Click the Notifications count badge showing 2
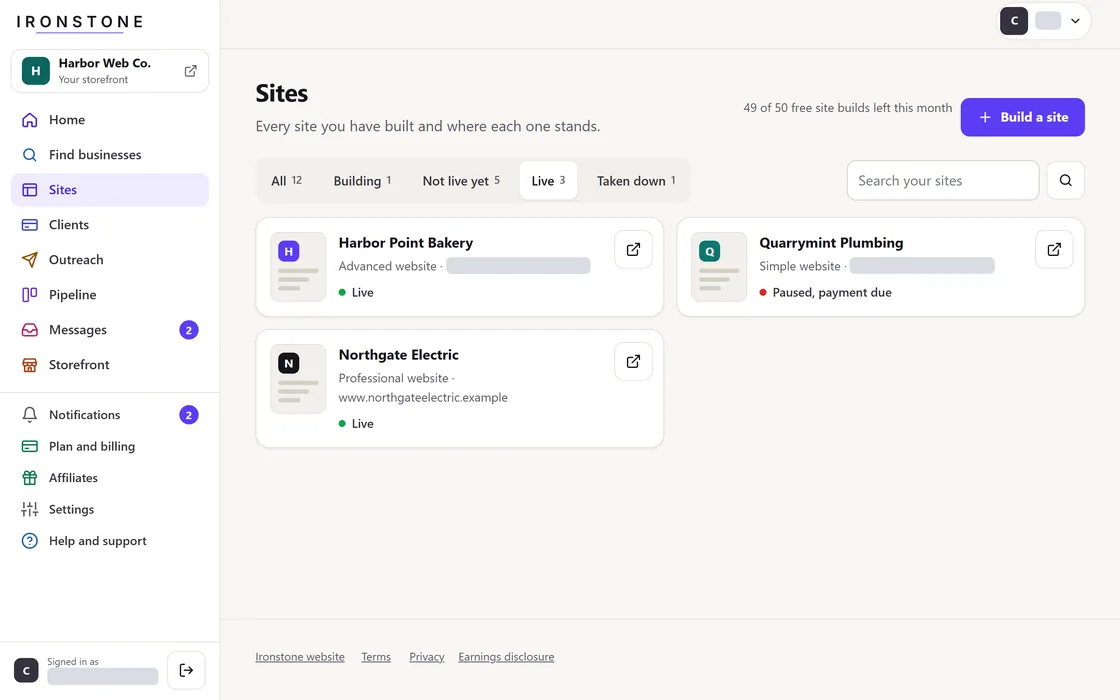 [189, 415]
